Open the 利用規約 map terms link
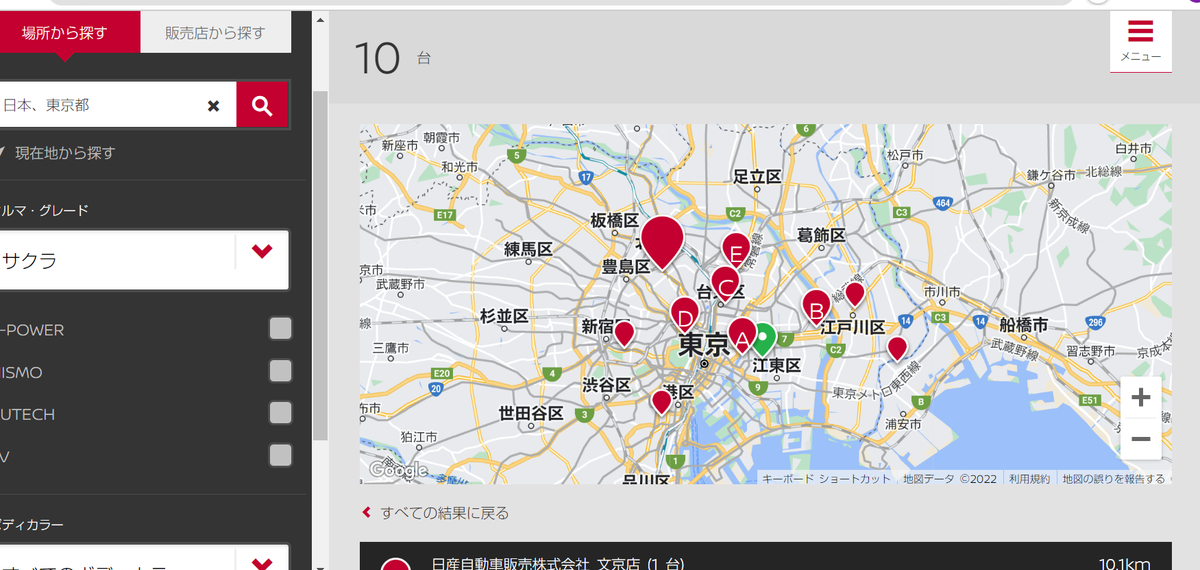This screenshot has height=570, width=1200. tap(1029, 479)
